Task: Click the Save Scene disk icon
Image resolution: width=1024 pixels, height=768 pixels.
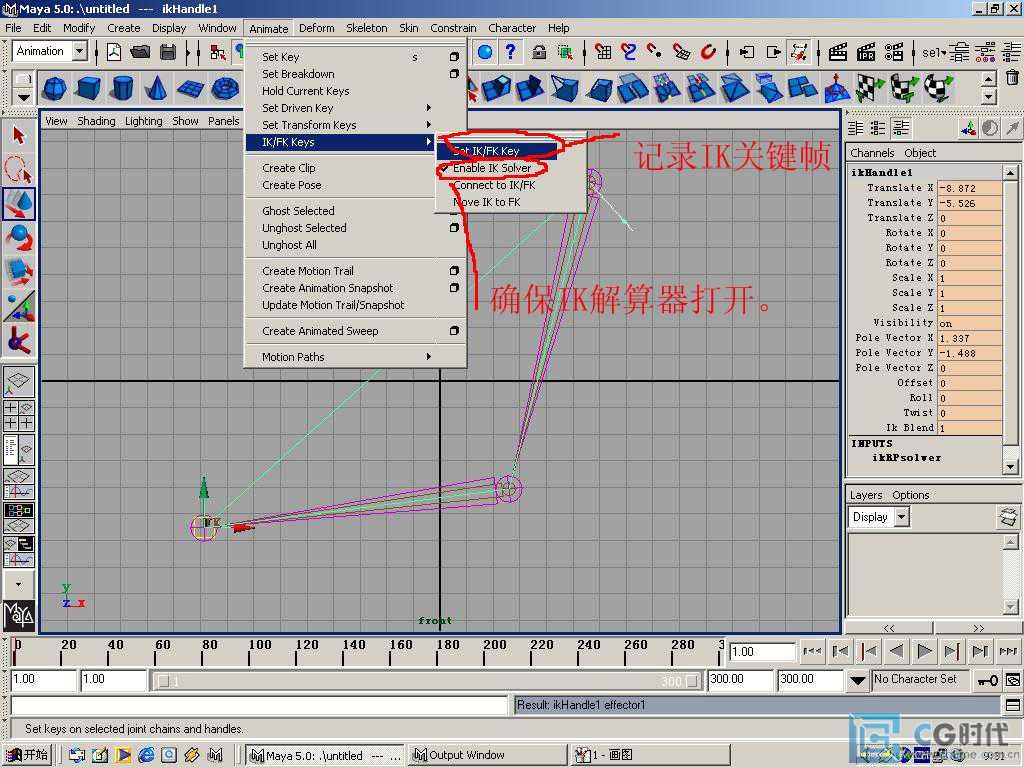Action: [168, 52]
